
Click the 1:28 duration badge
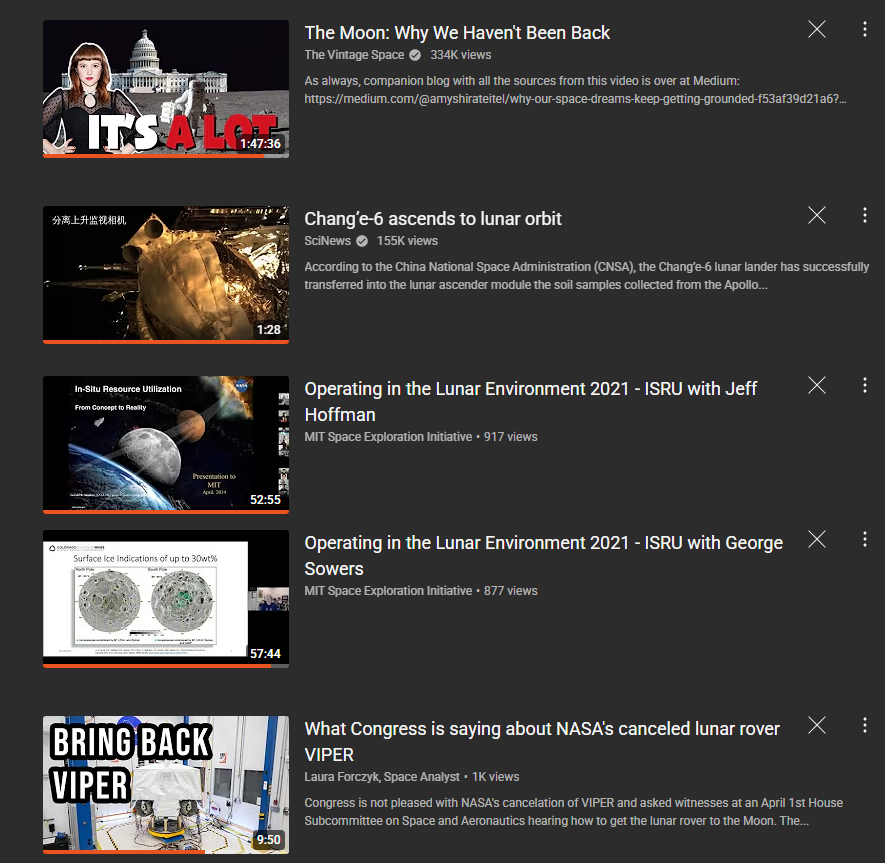(x=269, y=330)
